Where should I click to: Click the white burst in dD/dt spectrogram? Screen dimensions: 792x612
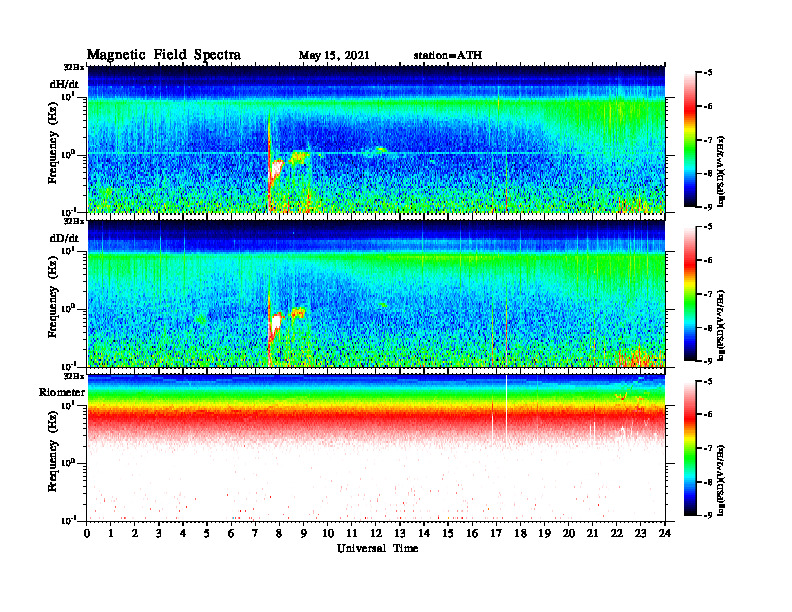click(276, 322)
